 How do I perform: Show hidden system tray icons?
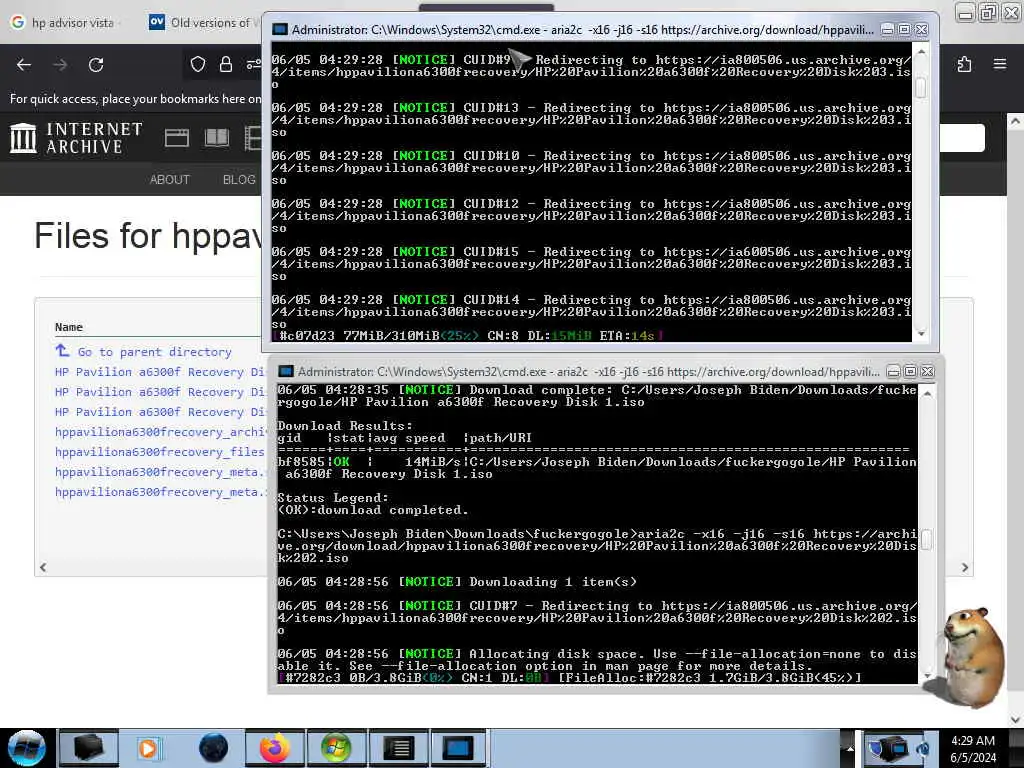[x=850, y=748]
